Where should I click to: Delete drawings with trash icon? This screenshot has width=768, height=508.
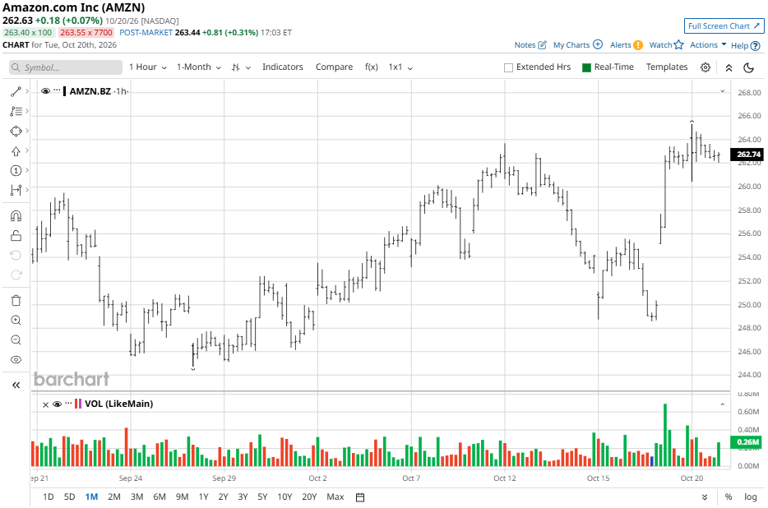pos(16,301)
